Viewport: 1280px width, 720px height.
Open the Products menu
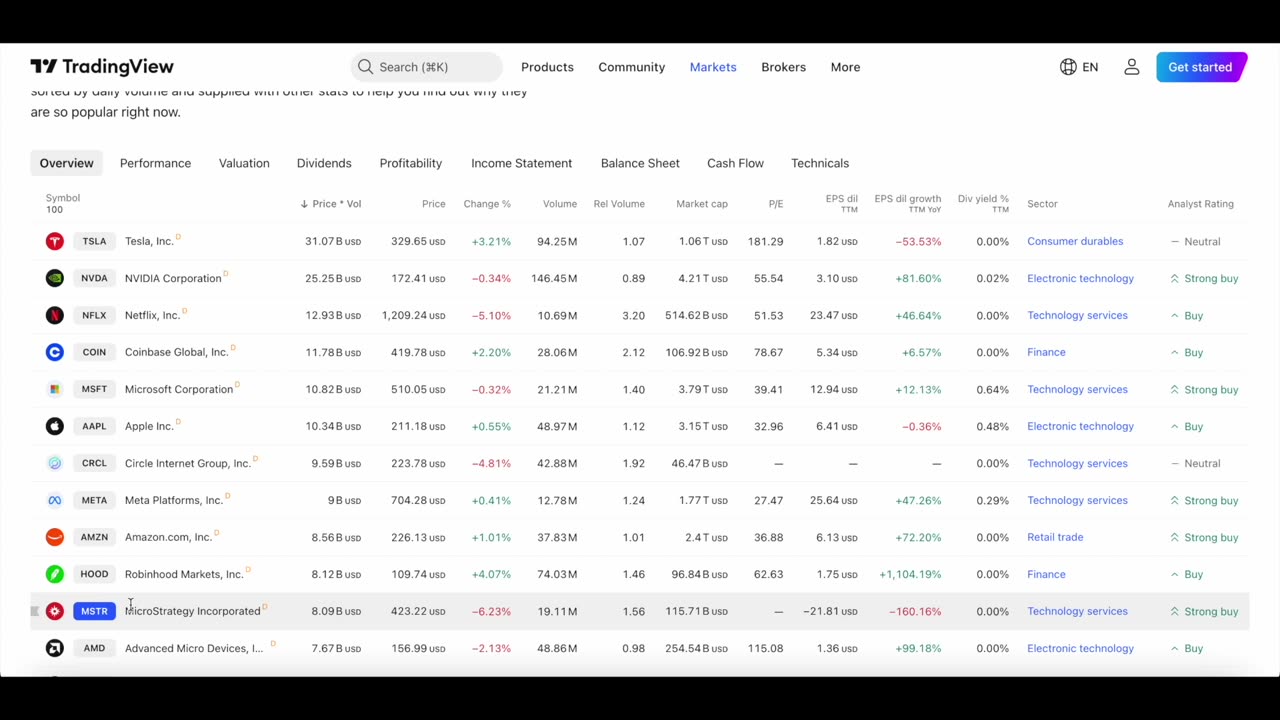tap(547, 67)
